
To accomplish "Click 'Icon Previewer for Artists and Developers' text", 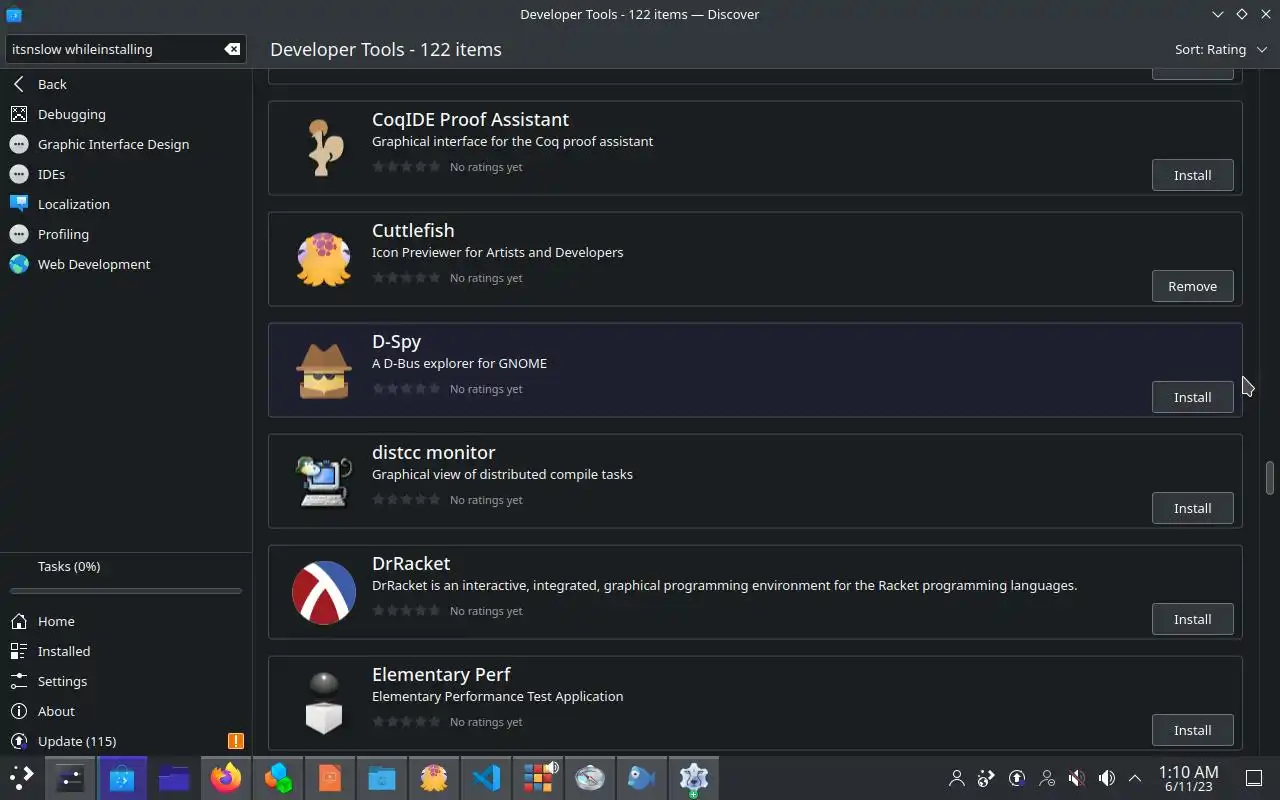I will [497, 252].
